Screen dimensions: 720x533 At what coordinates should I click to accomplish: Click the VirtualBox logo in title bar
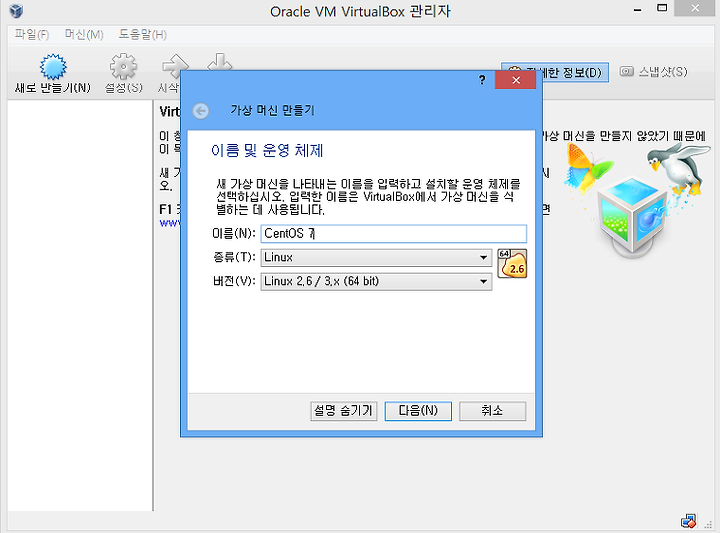(x=16, y=11)
